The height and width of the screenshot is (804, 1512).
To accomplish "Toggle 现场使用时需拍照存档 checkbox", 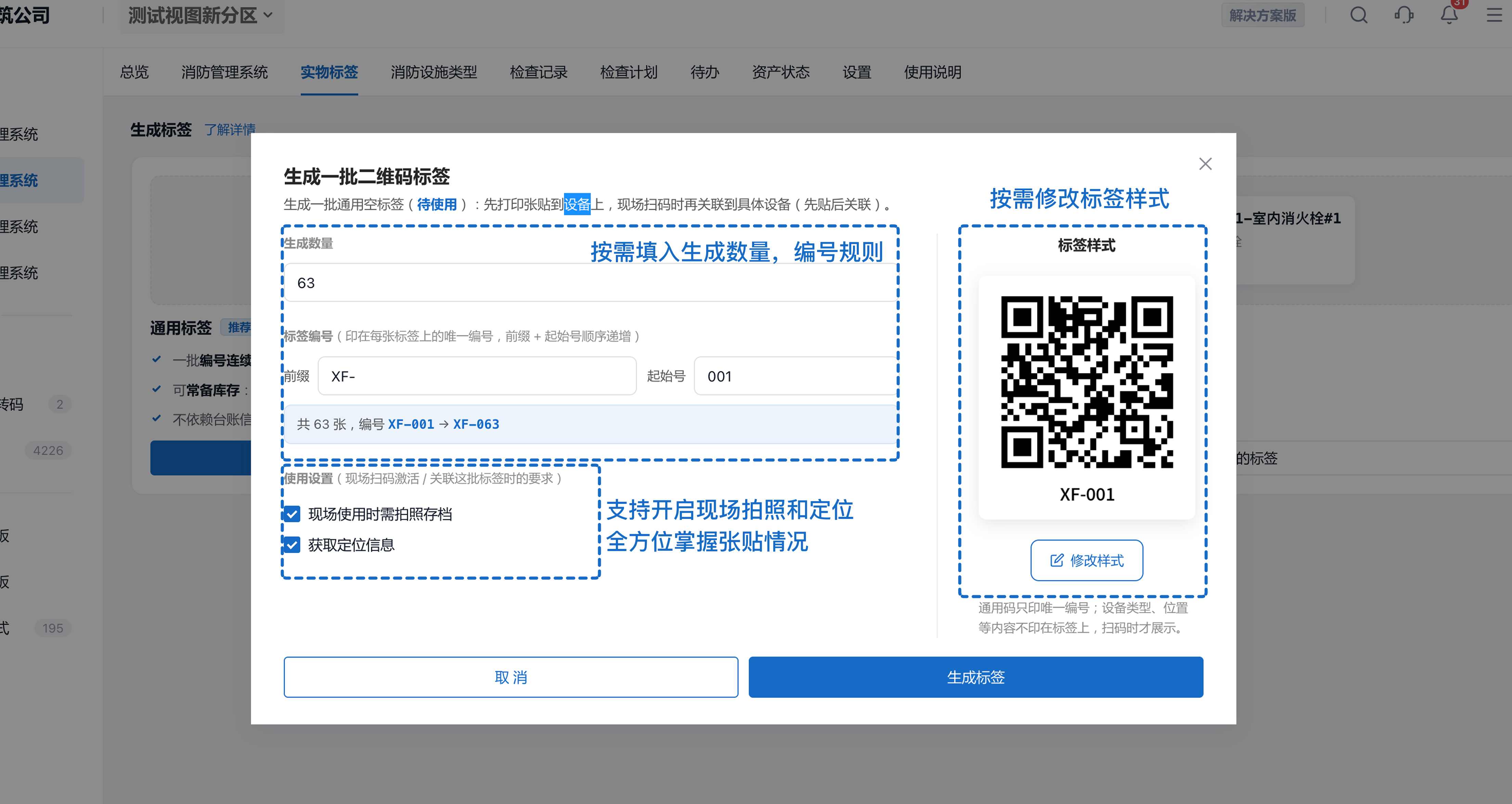I will pos(292,514).
